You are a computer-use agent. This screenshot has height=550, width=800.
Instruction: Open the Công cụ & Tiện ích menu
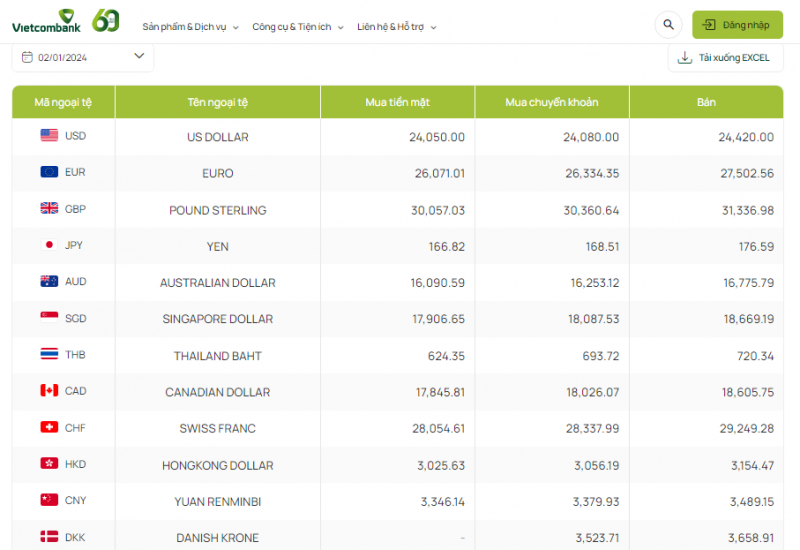click(x=297, y=27)
